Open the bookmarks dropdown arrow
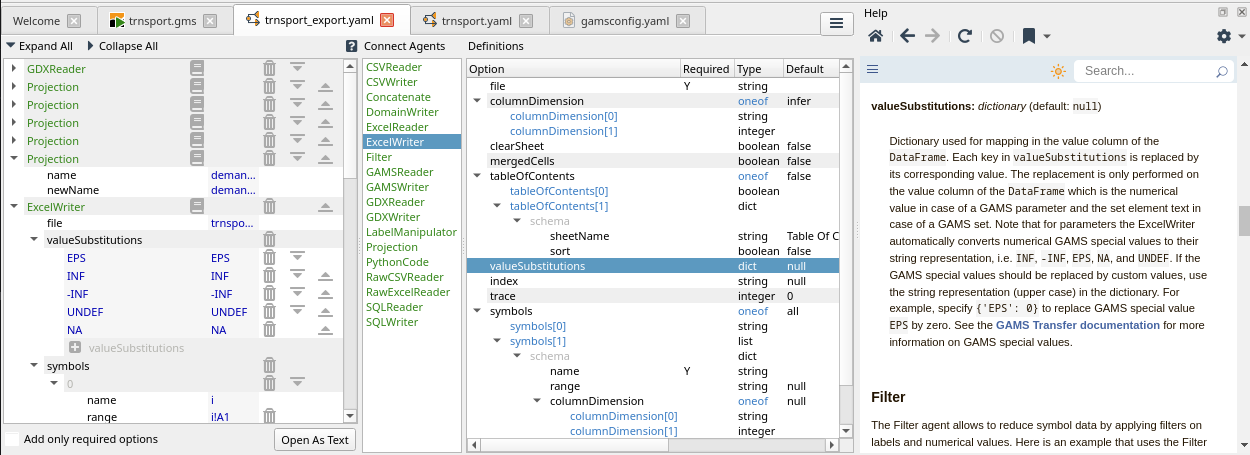 point(1047,37)
